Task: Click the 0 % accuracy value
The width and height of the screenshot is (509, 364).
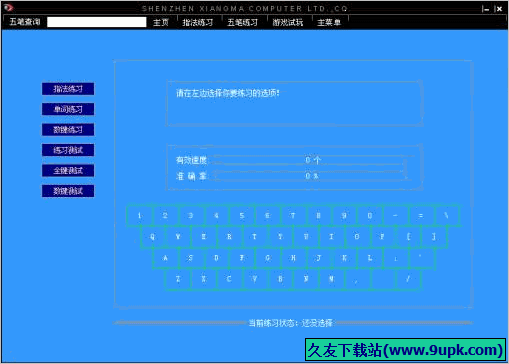Action: pyautogui.click(x=312, y=176)
